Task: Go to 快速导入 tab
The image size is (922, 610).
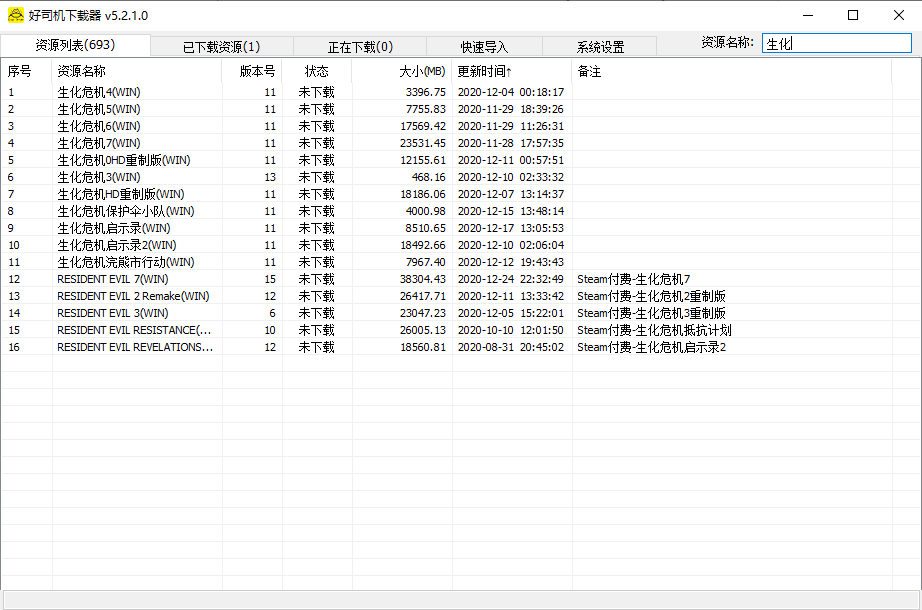Action: coord(484,46)
